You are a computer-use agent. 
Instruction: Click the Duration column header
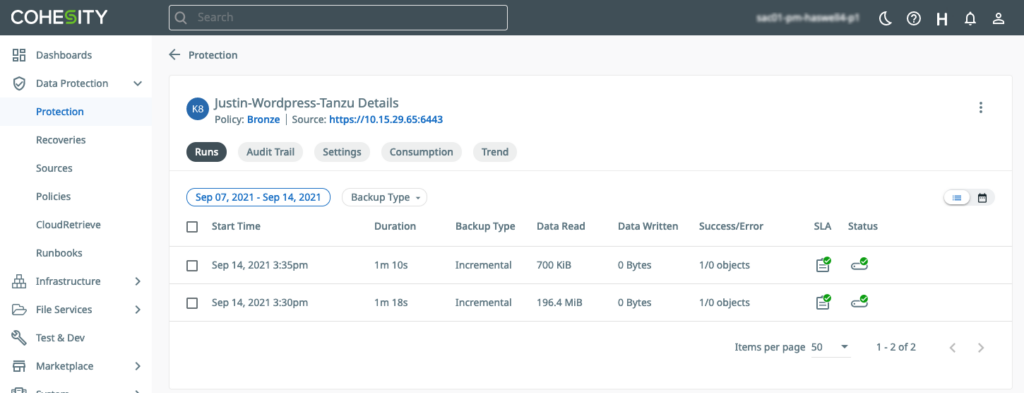tap(395, 227)
